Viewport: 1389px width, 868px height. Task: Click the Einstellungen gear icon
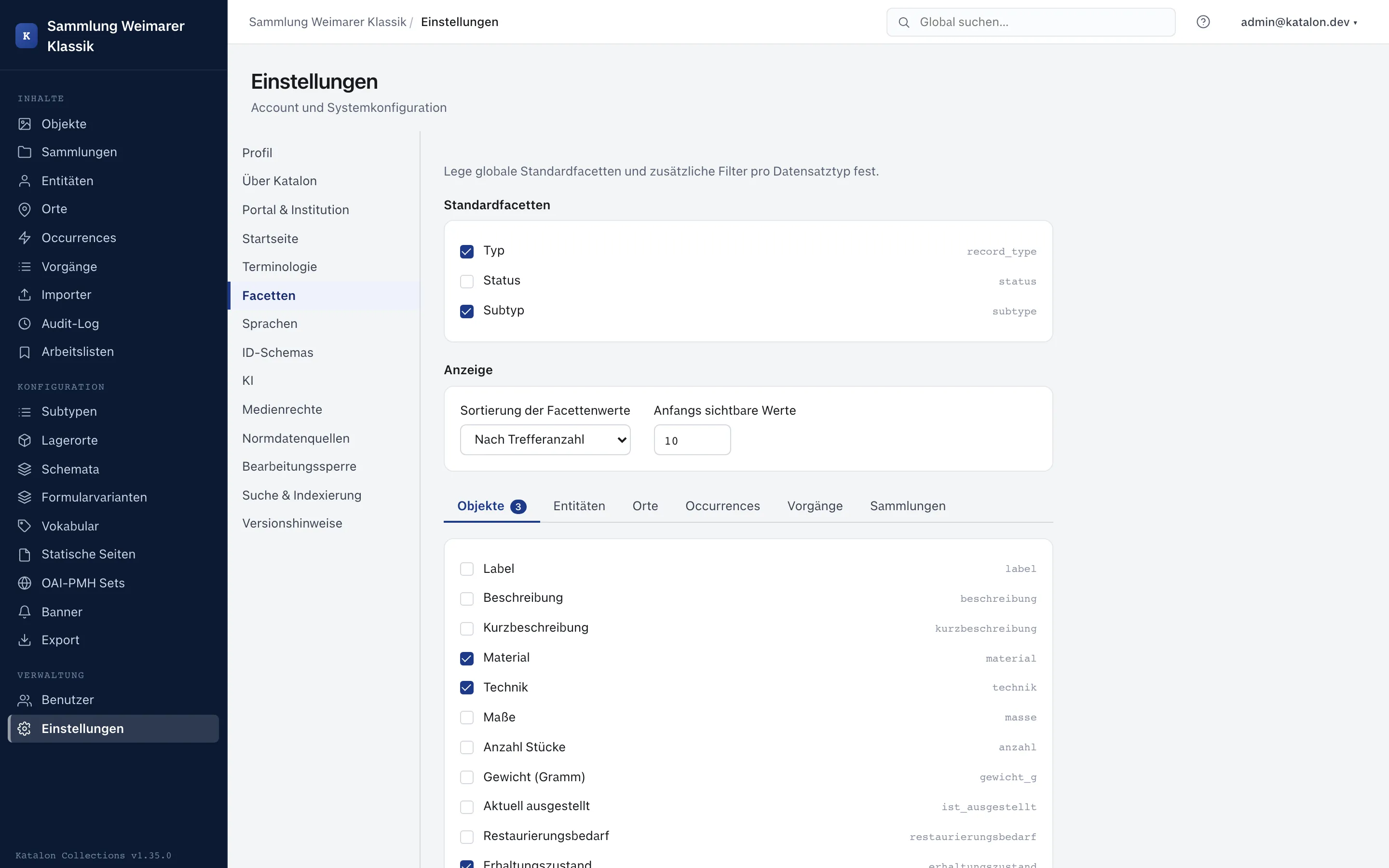click(x=25, y=729)
